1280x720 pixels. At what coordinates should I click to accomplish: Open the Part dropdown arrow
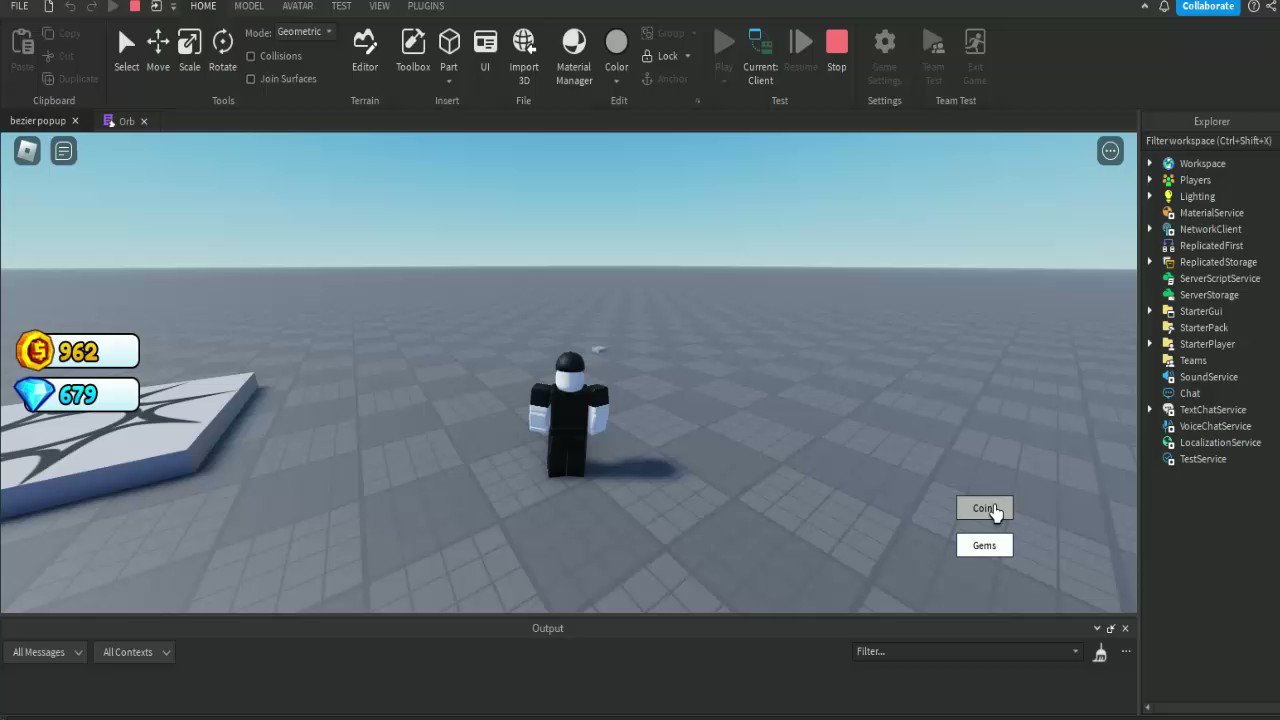[449, 82]
